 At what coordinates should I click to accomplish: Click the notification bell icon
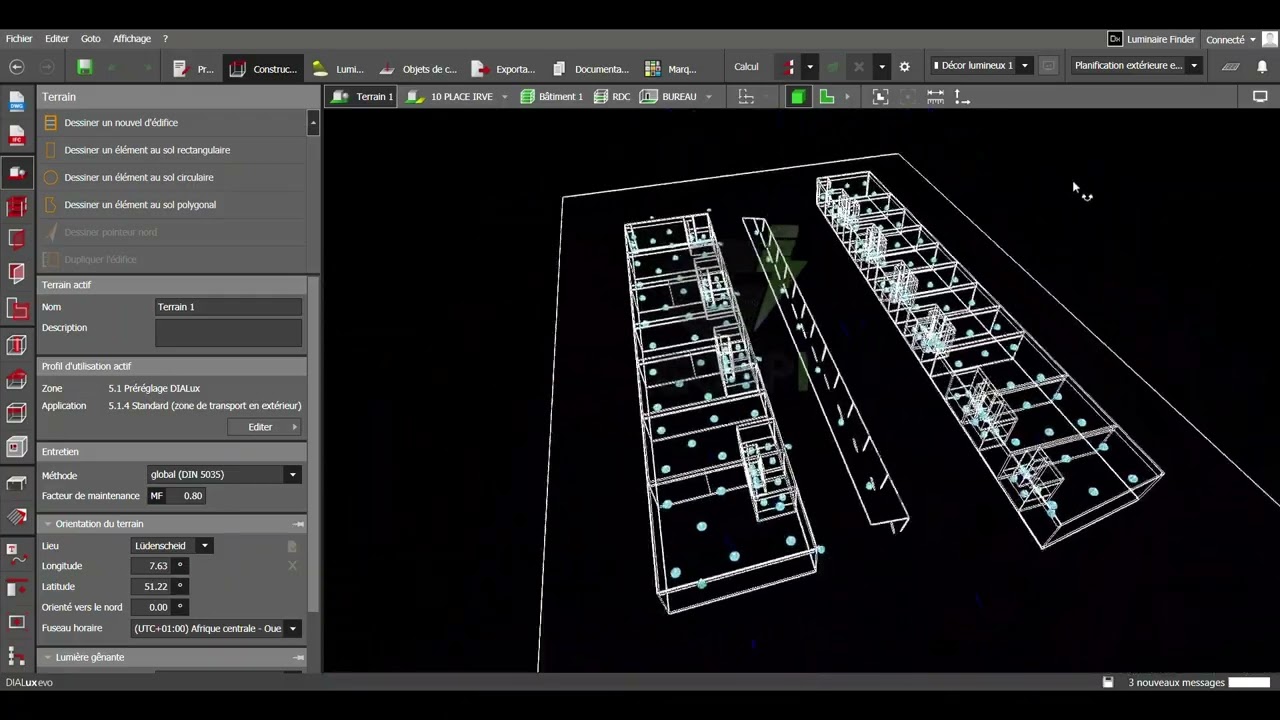click(x=1262, y=67)
